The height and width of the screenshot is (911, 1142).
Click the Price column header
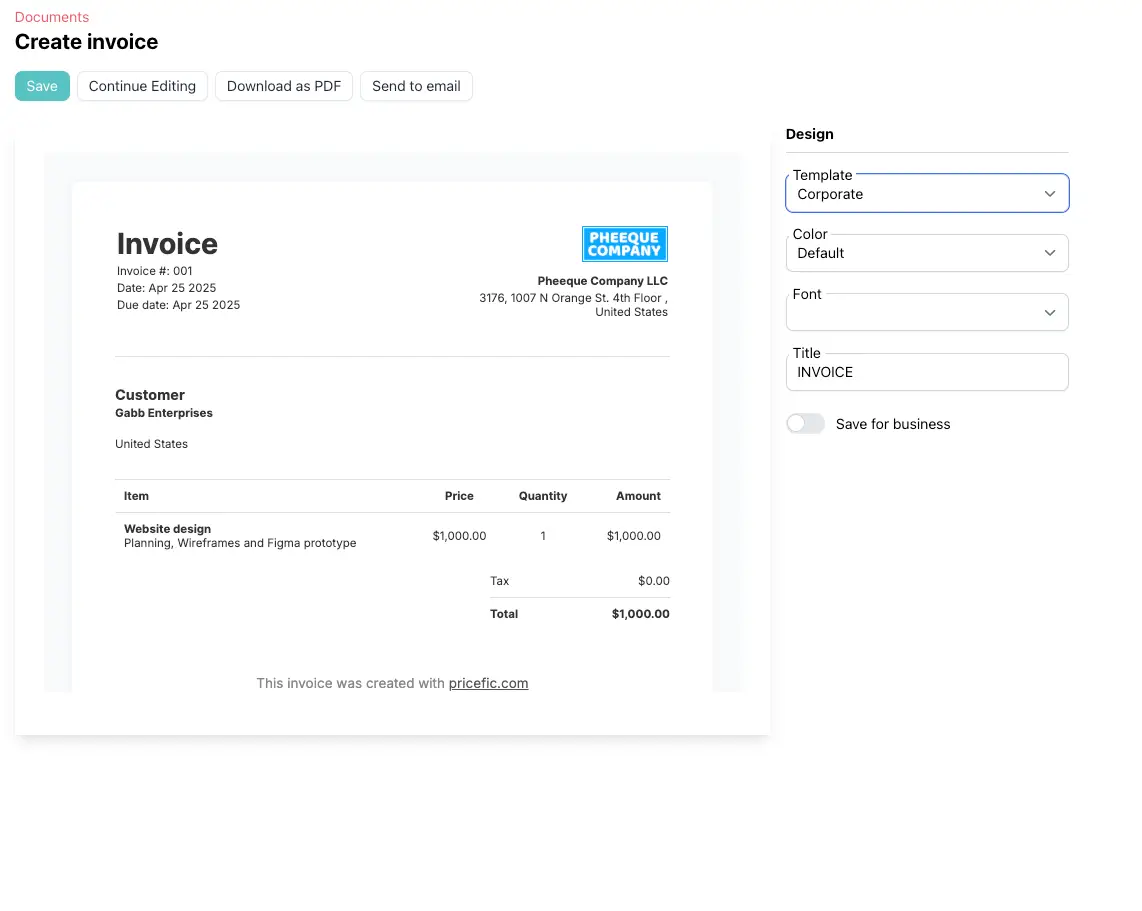[459, 496]
